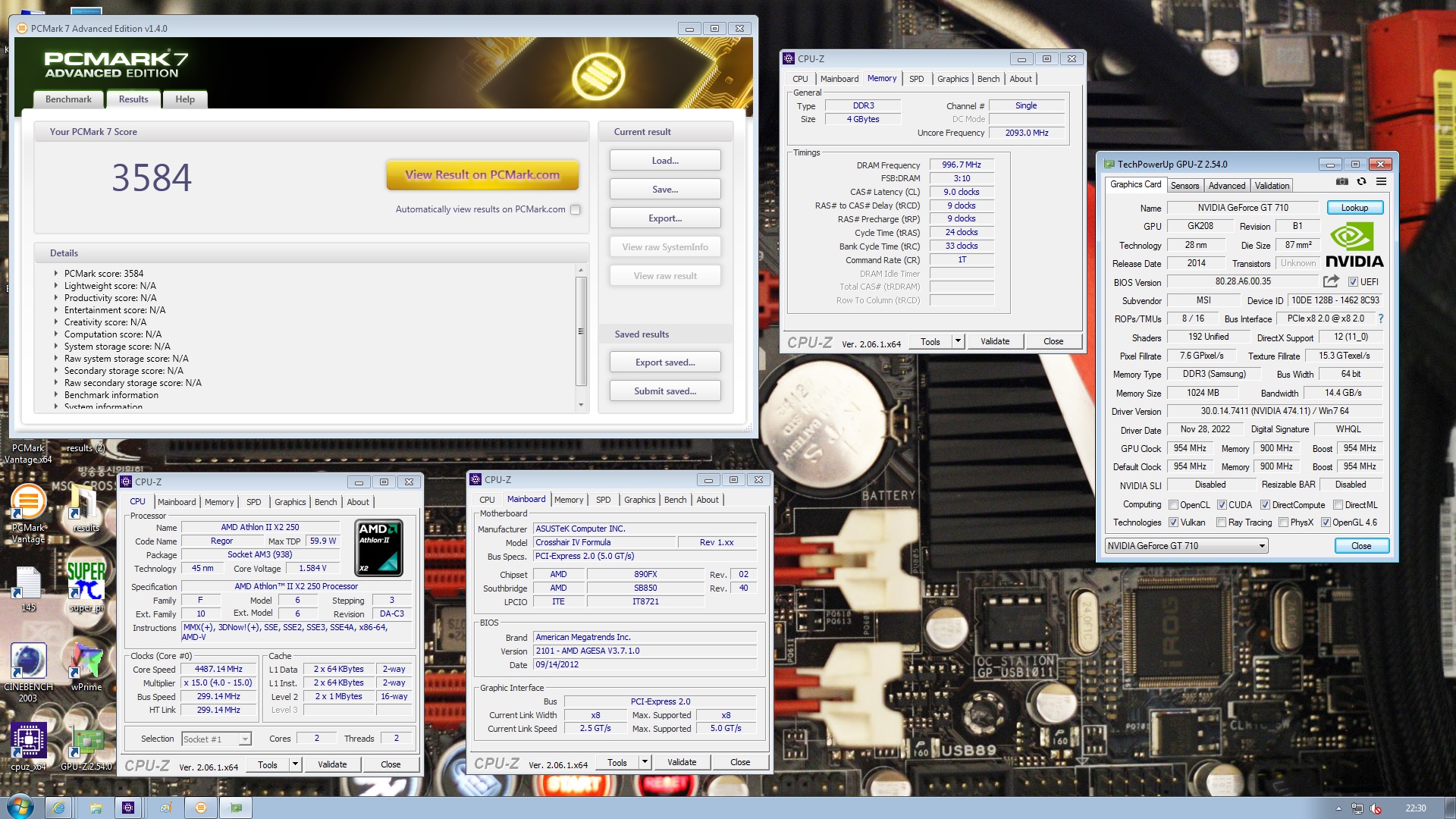Click network icon in system tray
Viewport: 1456px width, 819px height.
pyautogui.click(x=1357, y=808)
